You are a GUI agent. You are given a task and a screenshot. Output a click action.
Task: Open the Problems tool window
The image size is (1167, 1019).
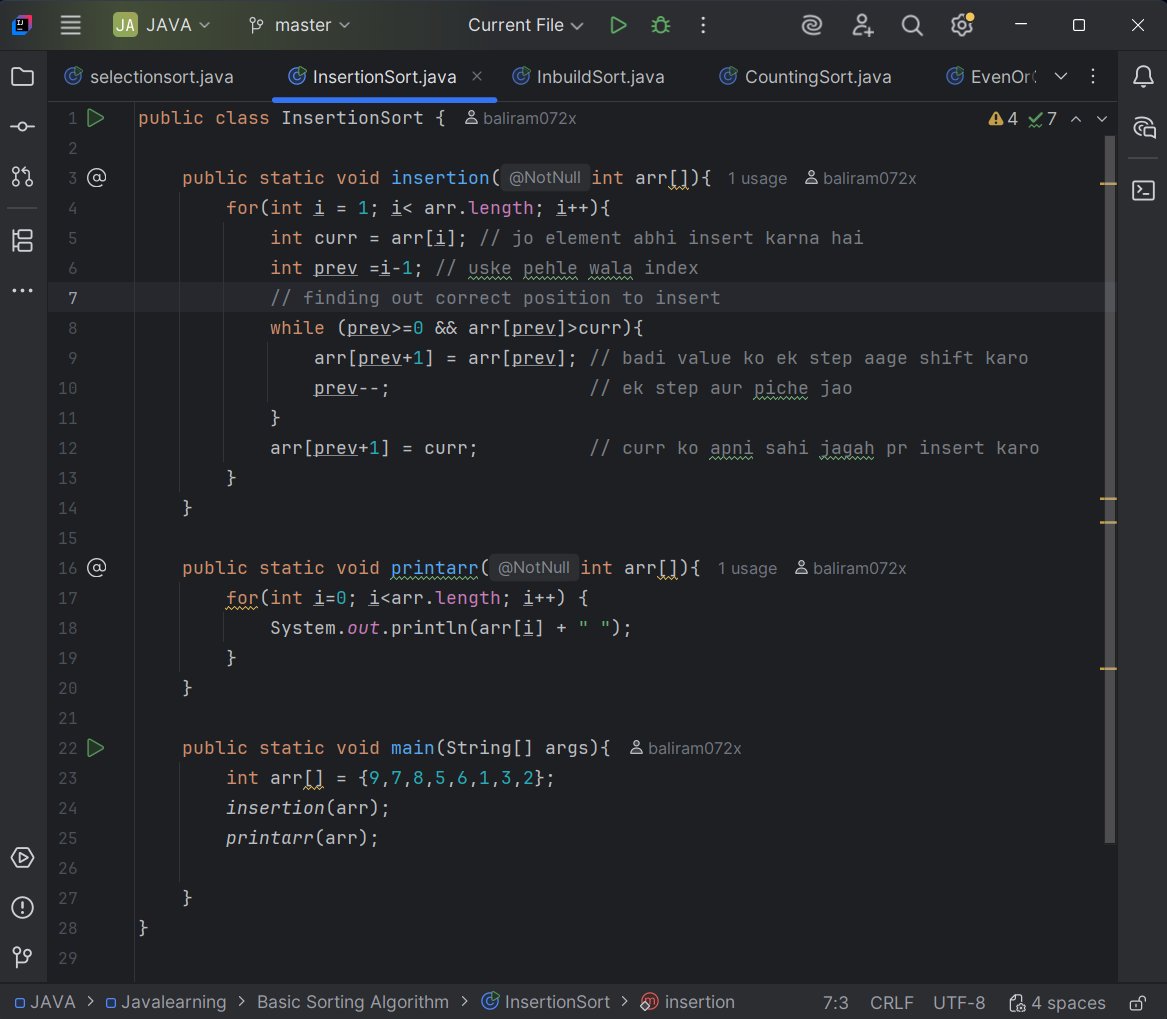(22, 907)
